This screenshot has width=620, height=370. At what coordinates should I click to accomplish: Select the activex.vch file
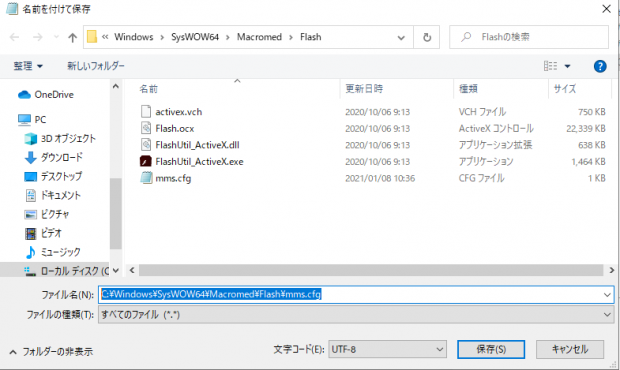179,112
